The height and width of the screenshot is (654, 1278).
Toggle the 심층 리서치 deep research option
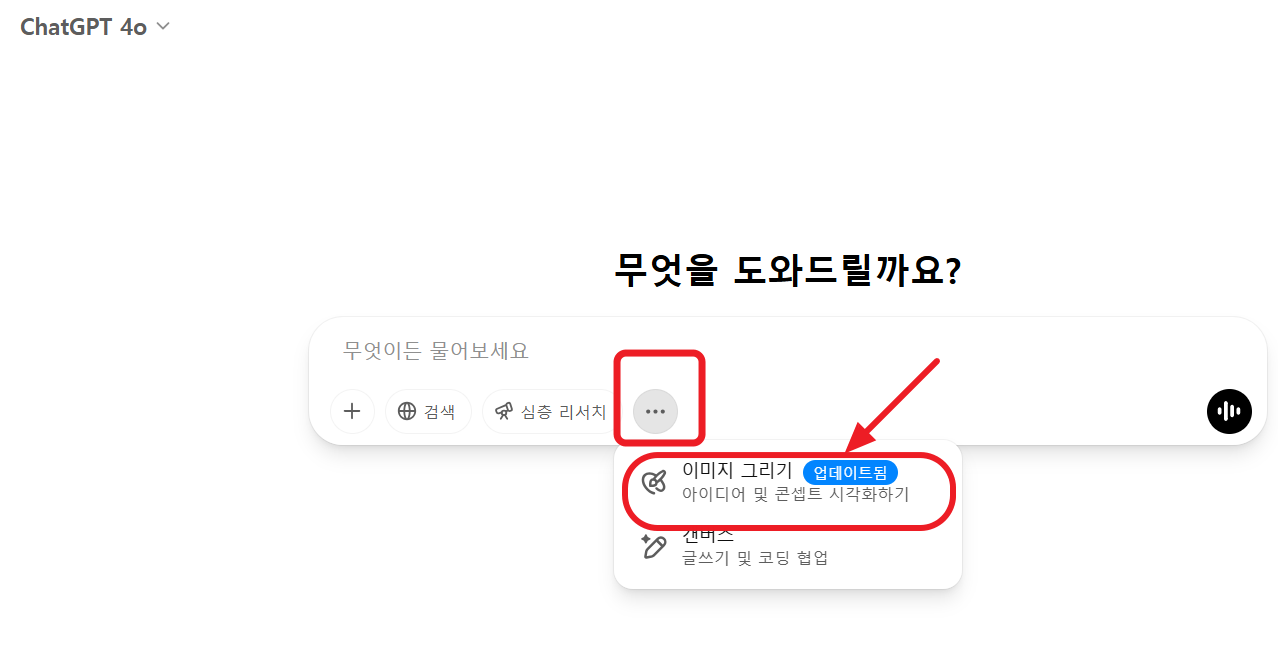click(551, 411)
